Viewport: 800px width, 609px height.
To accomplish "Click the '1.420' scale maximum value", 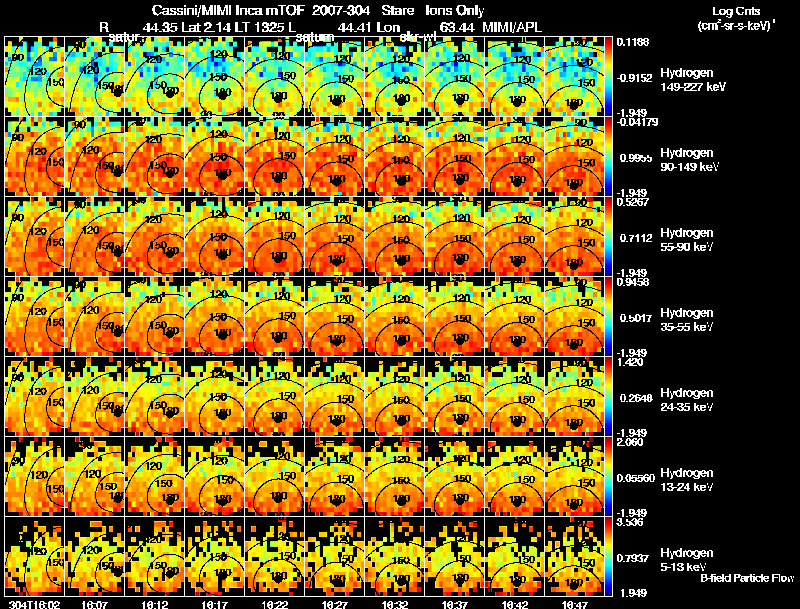I will pos(630,362).
